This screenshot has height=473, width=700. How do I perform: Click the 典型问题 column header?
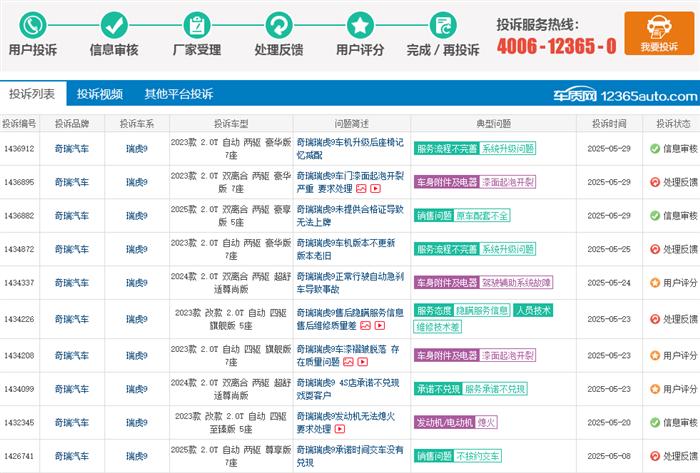[x=493, y=124]
